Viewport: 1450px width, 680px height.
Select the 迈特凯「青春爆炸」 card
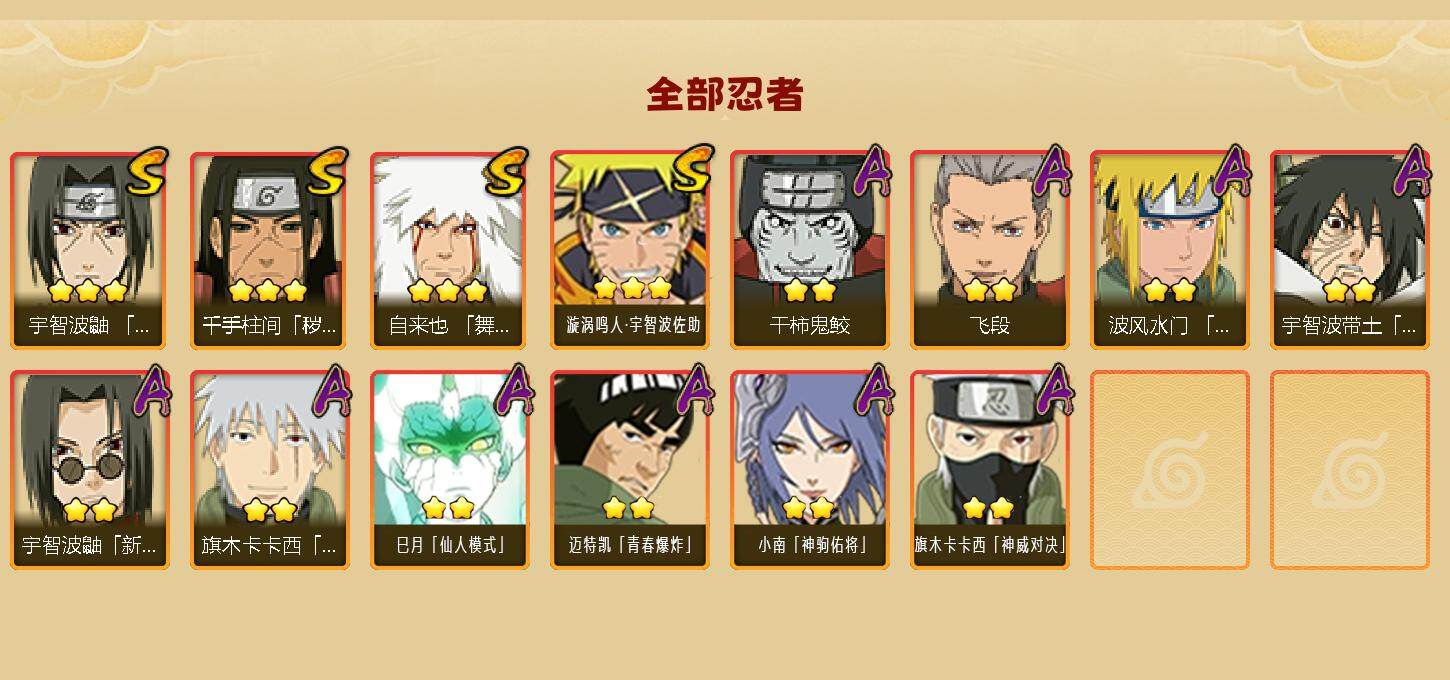pos(630,470)
